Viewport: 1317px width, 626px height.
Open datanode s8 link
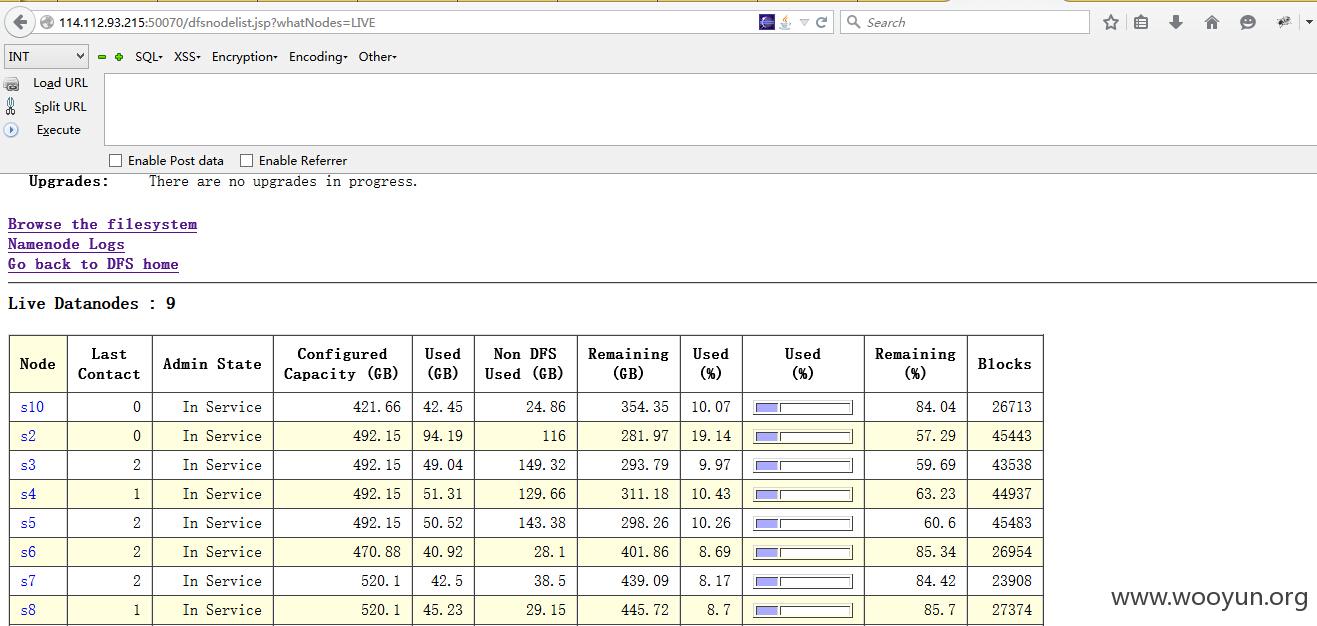pyautogui.click(x=28, y=610)
